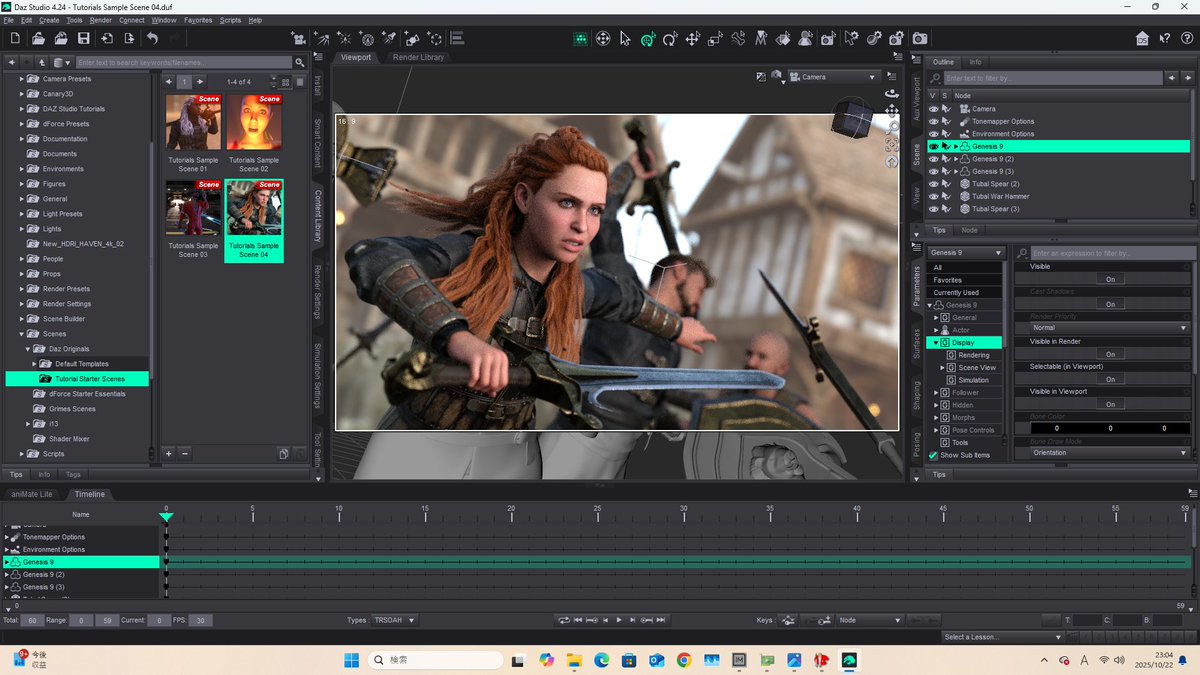Create a new camera from toolbar
Screen dimensions: 1200x675
click(298, 39)
